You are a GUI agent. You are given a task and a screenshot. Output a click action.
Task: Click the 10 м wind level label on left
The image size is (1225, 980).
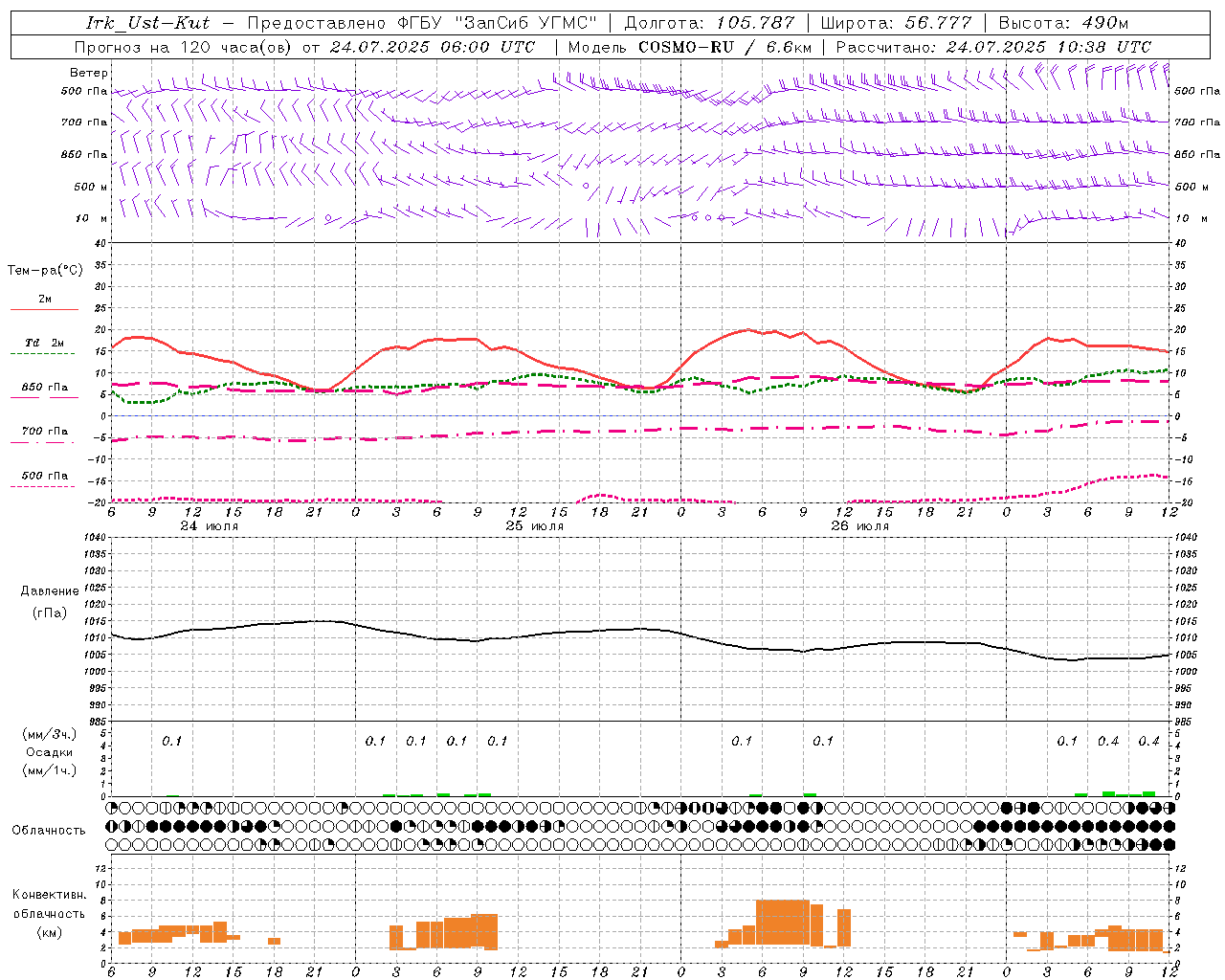[x=91, y=218]
